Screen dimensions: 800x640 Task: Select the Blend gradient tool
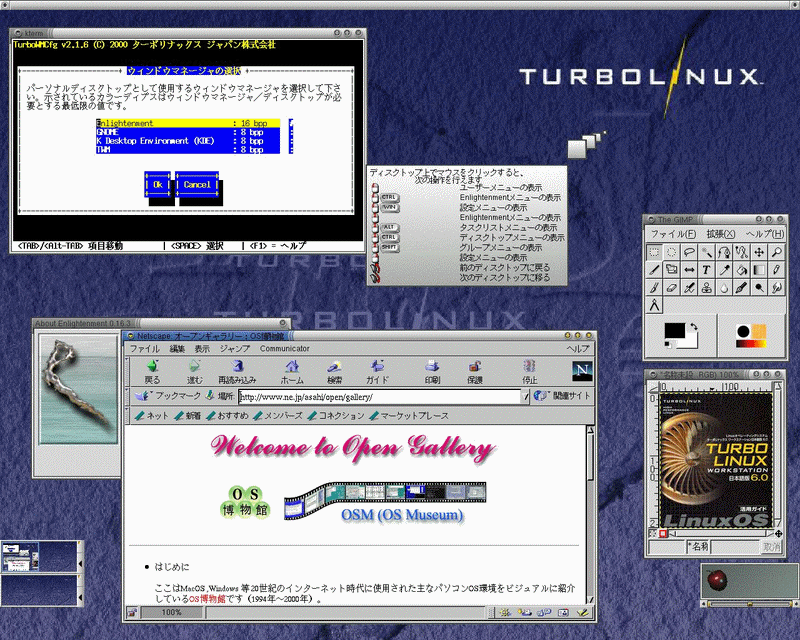tap(759, 270)
